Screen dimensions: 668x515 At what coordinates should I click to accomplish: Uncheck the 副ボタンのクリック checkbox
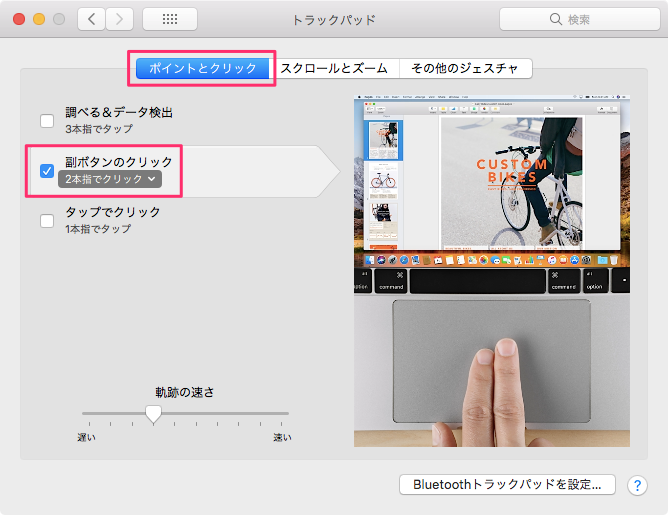pos(47,171)
